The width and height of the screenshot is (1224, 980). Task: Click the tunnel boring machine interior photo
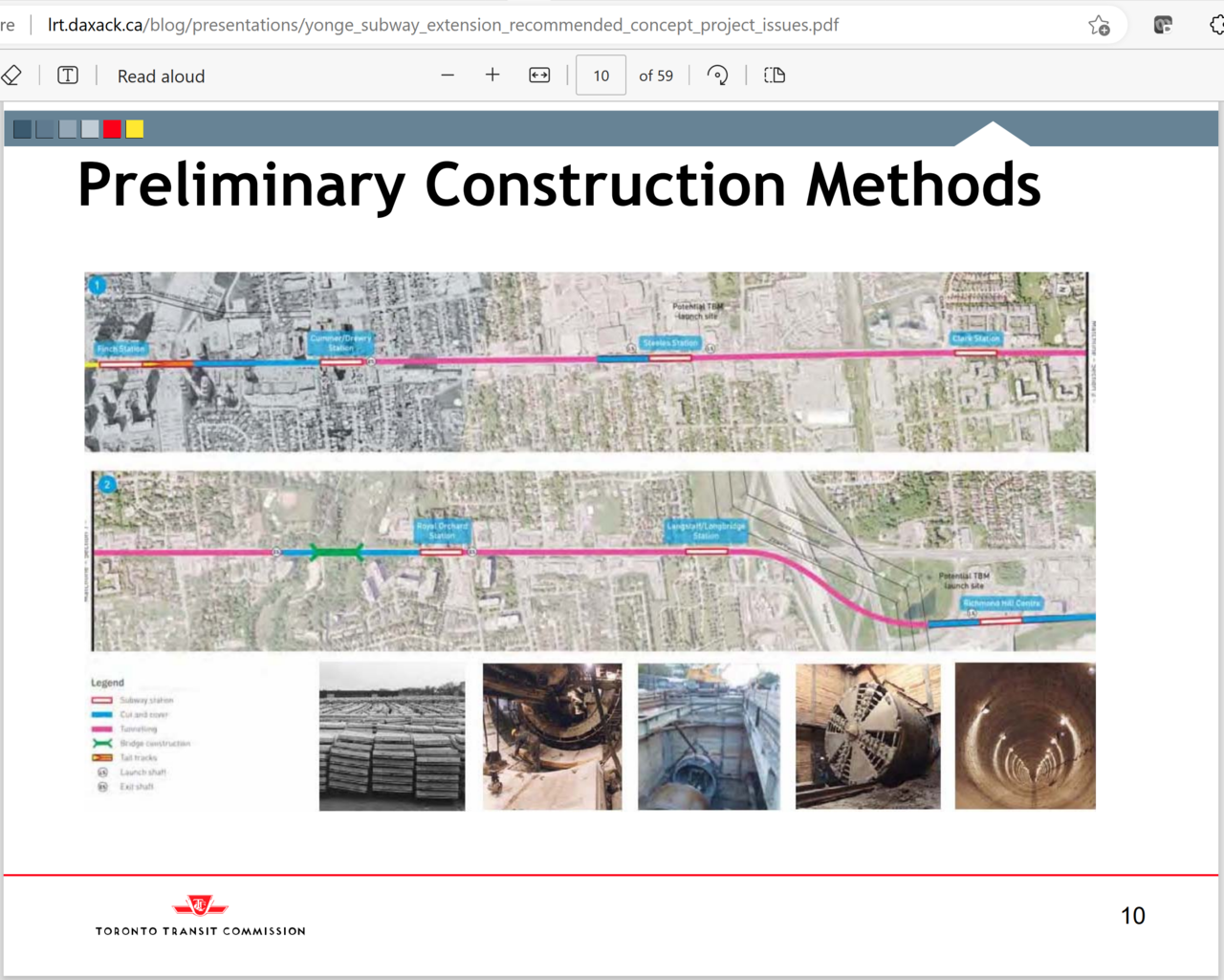pyautogui.click(x=552, y=737)
